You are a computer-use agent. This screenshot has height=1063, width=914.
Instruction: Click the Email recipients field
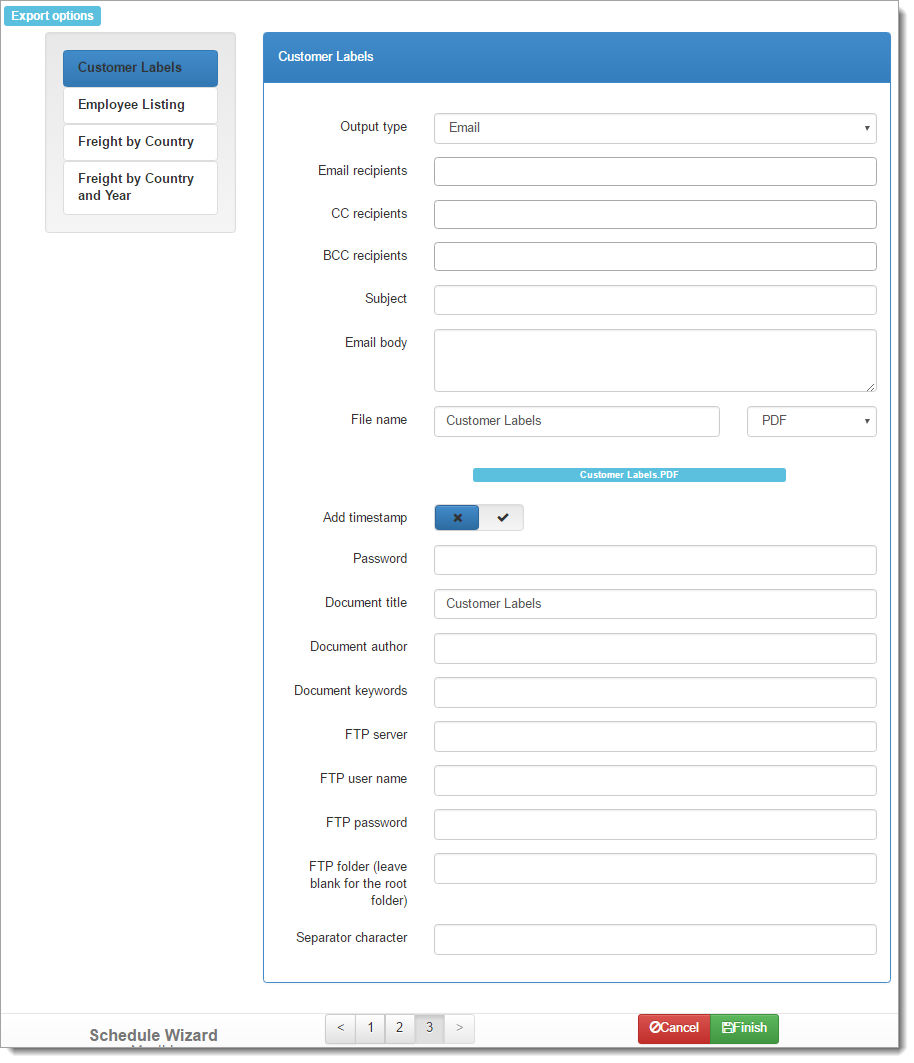[x=654, y=171]
